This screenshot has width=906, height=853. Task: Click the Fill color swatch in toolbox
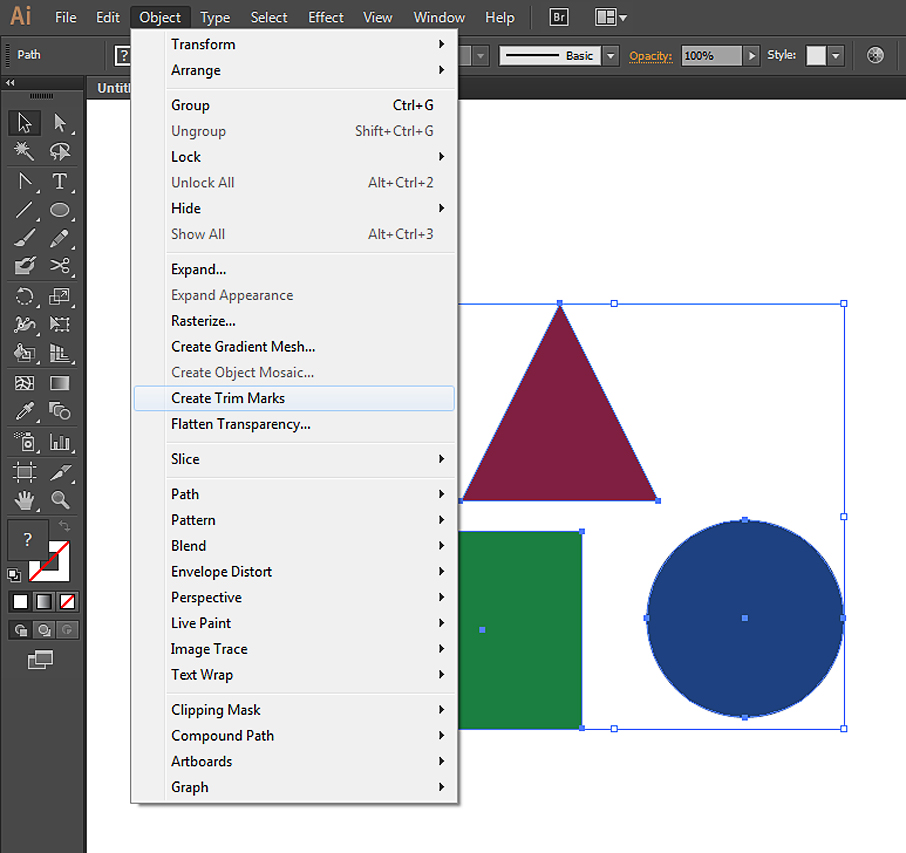27,541
